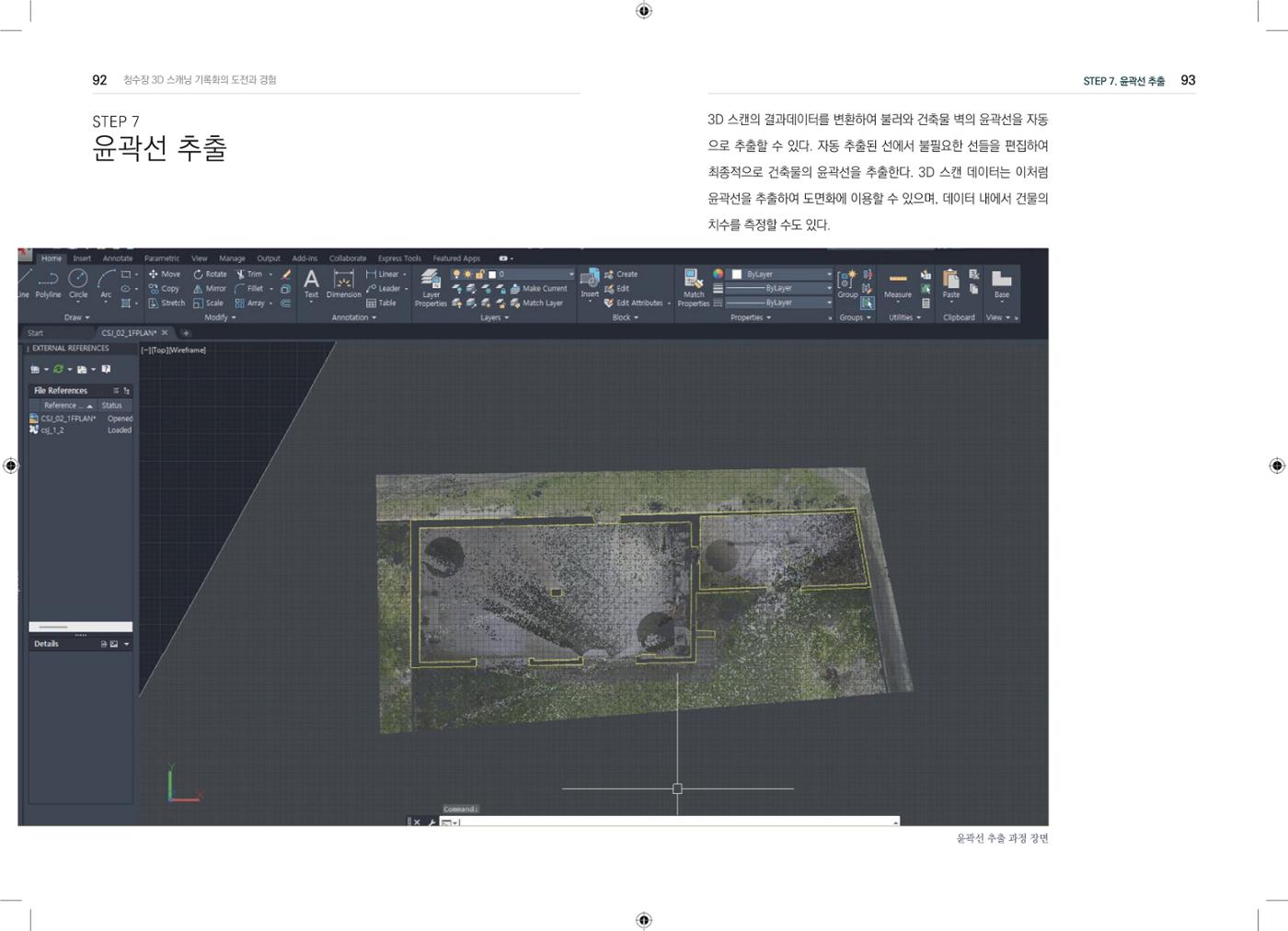Expand the Layers panel dropdown
Image resolution: width=1288 pixels, height=931 pixels.
[494, 317]
